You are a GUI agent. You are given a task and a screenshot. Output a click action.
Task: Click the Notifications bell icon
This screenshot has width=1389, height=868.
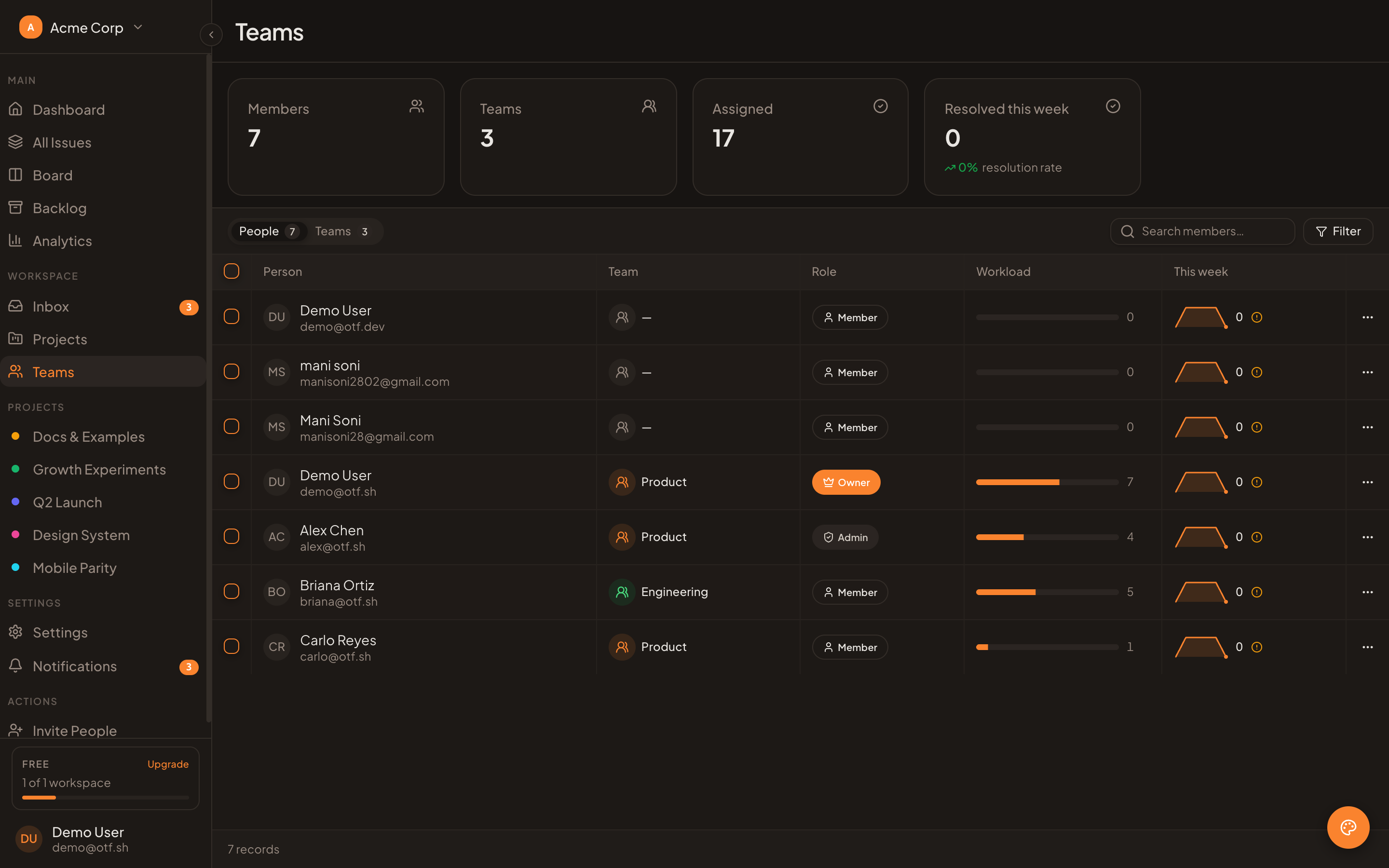point(15,665)
